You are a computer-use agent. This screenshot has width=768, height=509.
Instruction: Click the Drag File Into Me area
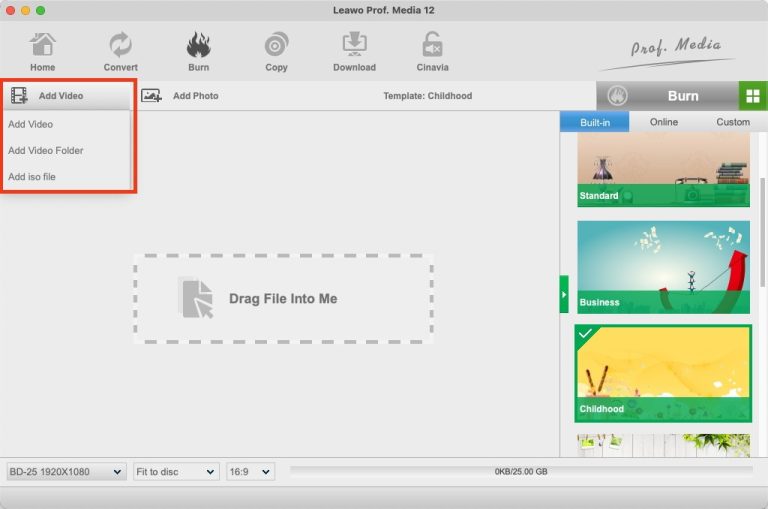283,298
